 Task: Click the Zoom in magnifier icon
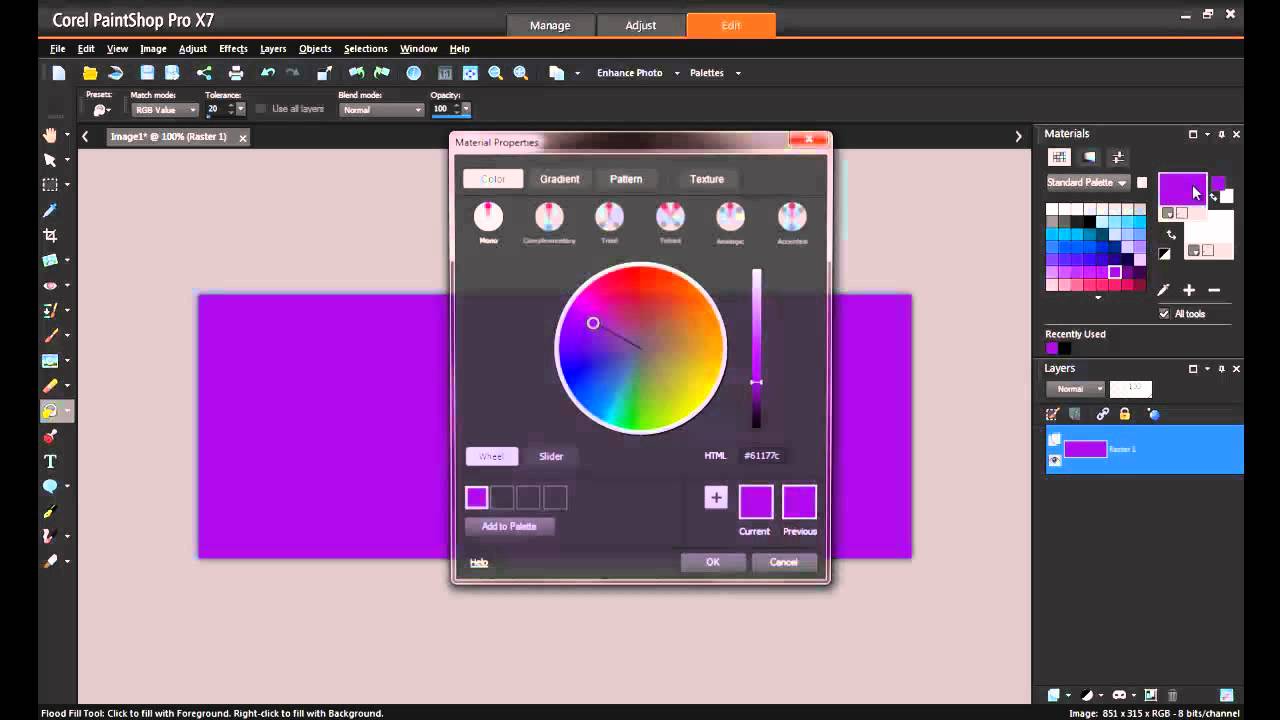tap(521, 73)
